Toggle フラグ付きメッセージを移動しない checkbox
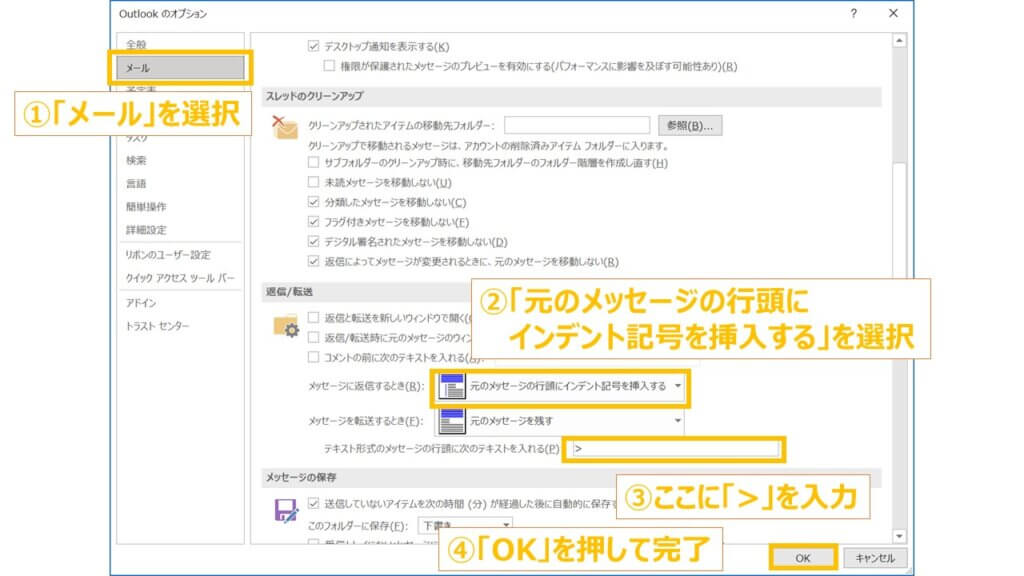 coord(313,222)
